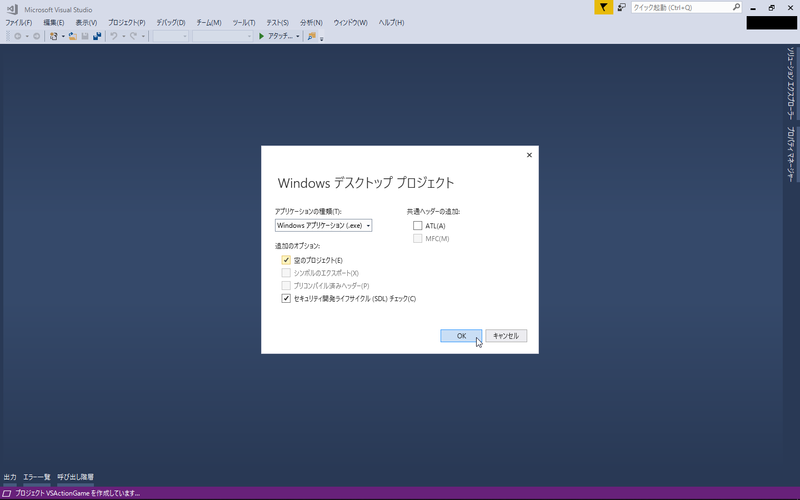Click the quick launch magnifier icon

click(736, 7)
